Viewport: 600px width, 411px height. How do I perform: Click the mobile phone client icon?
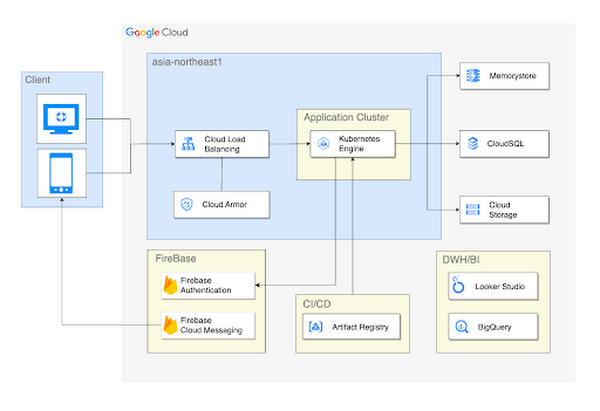click(x=61, y=173)
